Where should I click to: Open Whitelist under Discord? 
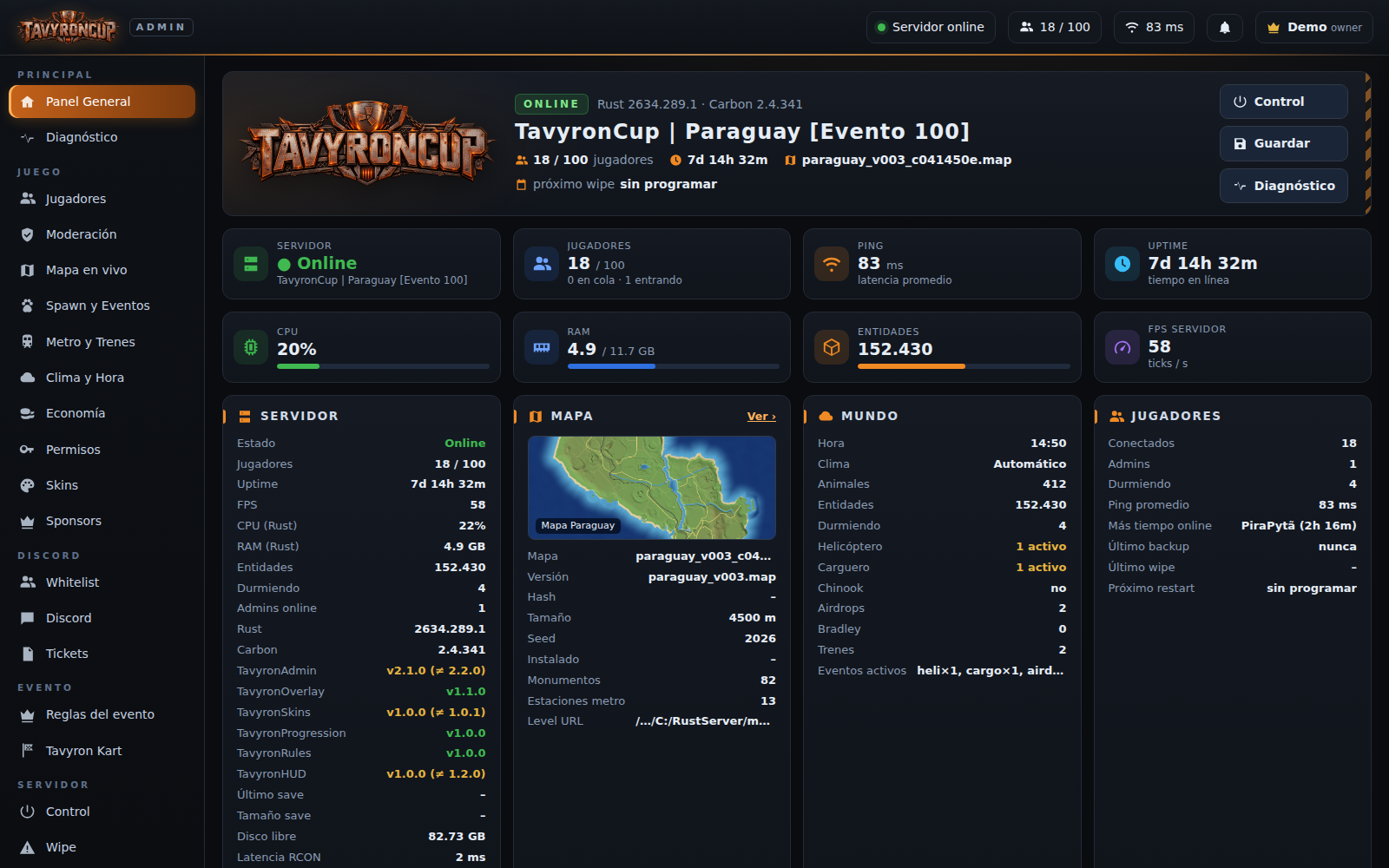102,582
